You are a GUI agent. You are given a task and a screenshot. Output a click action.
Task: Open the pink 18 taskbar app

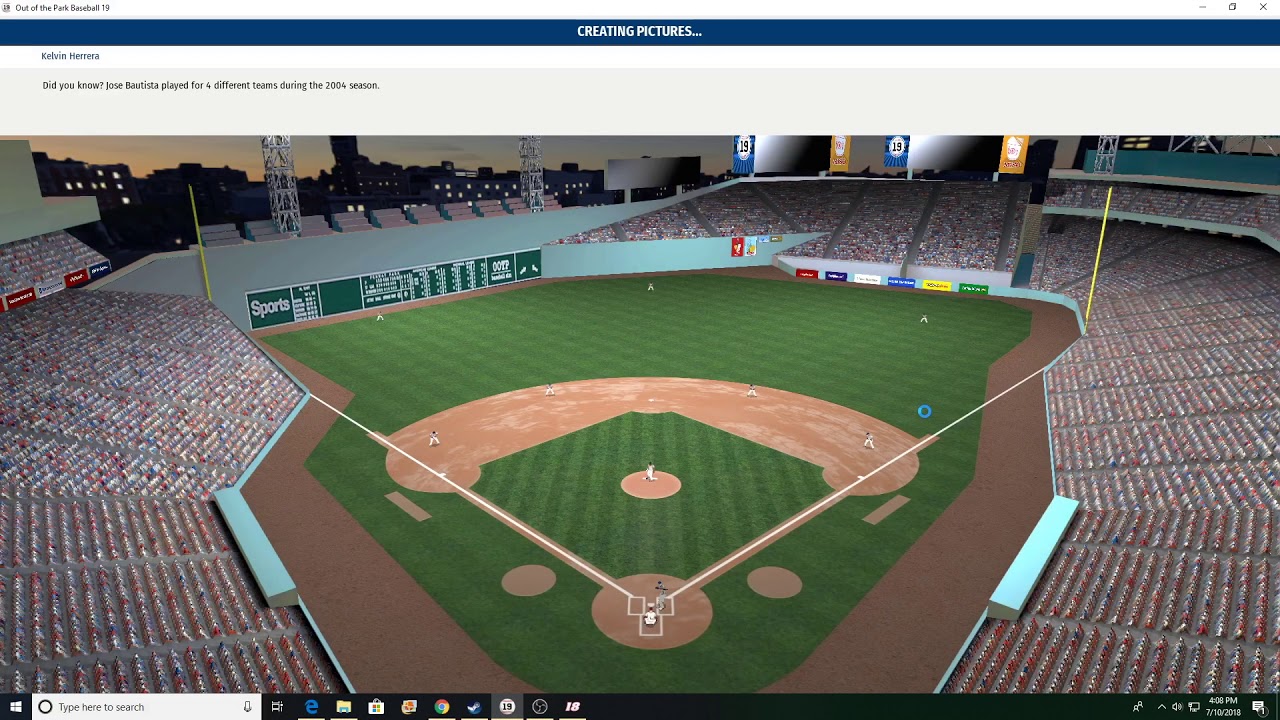573,707
